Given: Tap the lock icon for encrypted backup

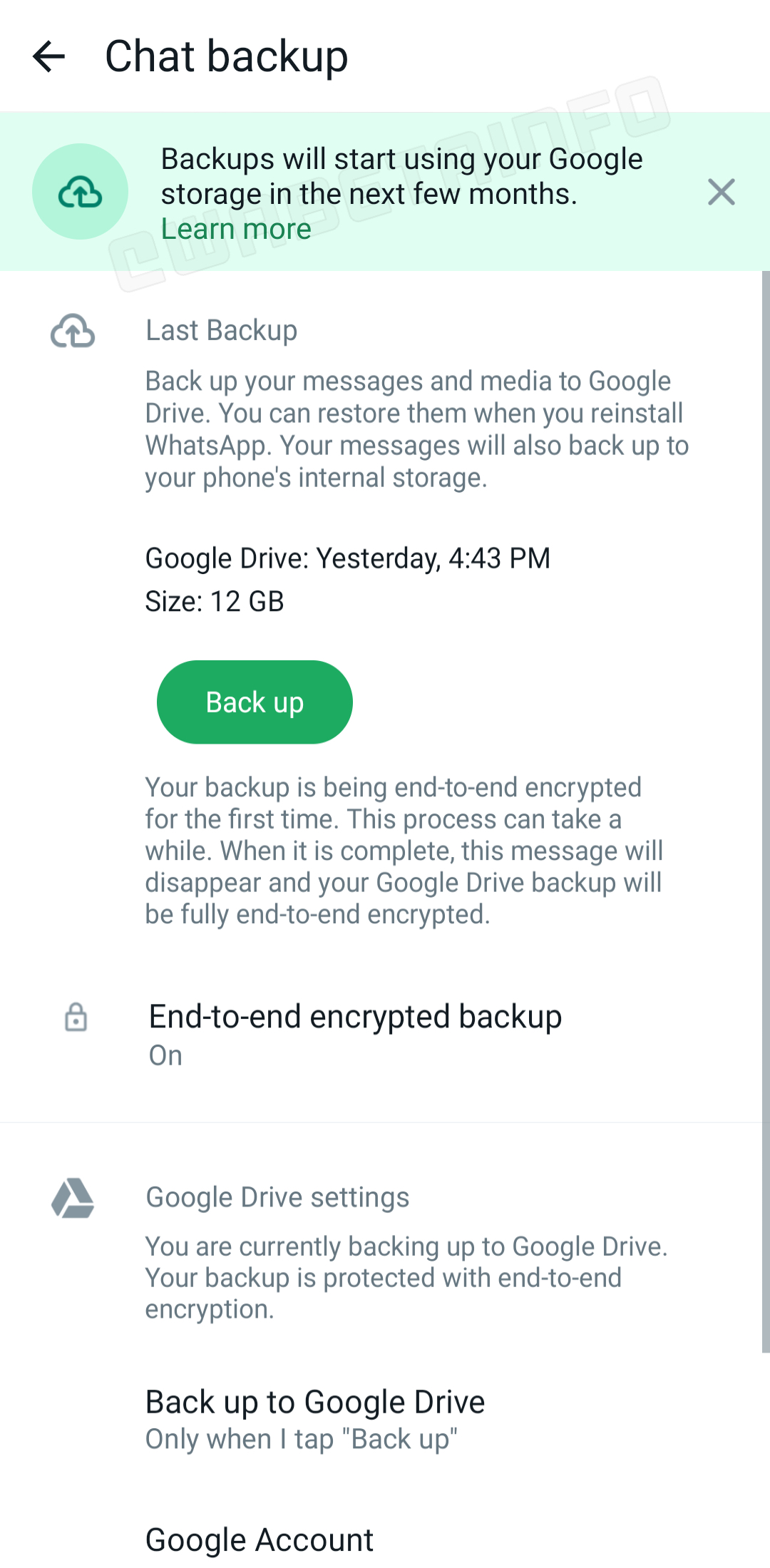Looking at the screenshot, I should coord(76,1017).
